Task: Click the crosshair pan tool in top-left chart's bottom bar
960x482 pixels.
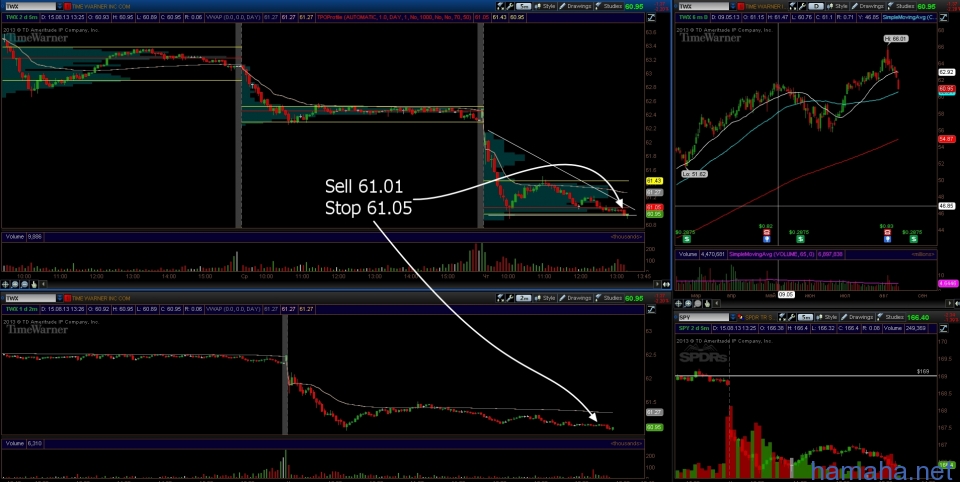Action: click(5, 284)
